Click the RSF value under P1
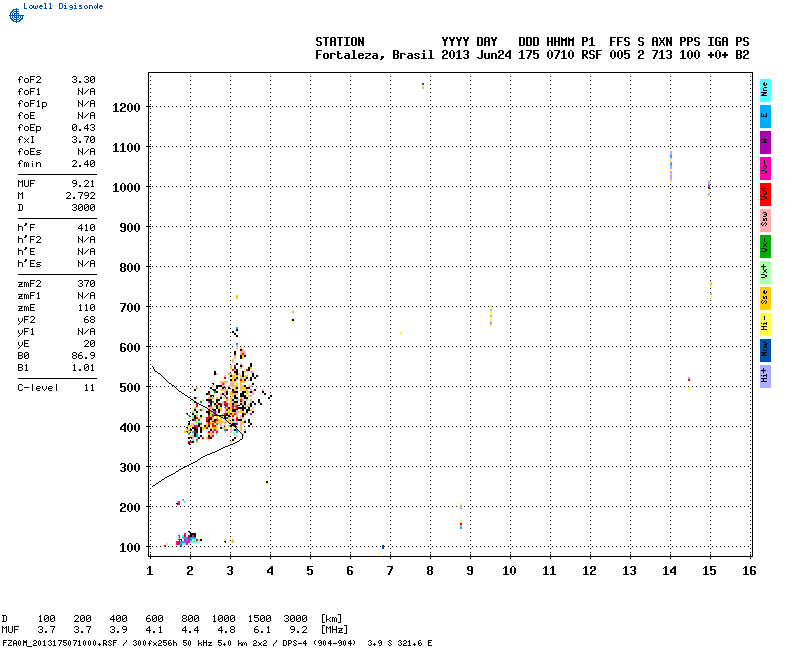Image resolution: width=800 pixels, height=650 pixels. (591, 55)
